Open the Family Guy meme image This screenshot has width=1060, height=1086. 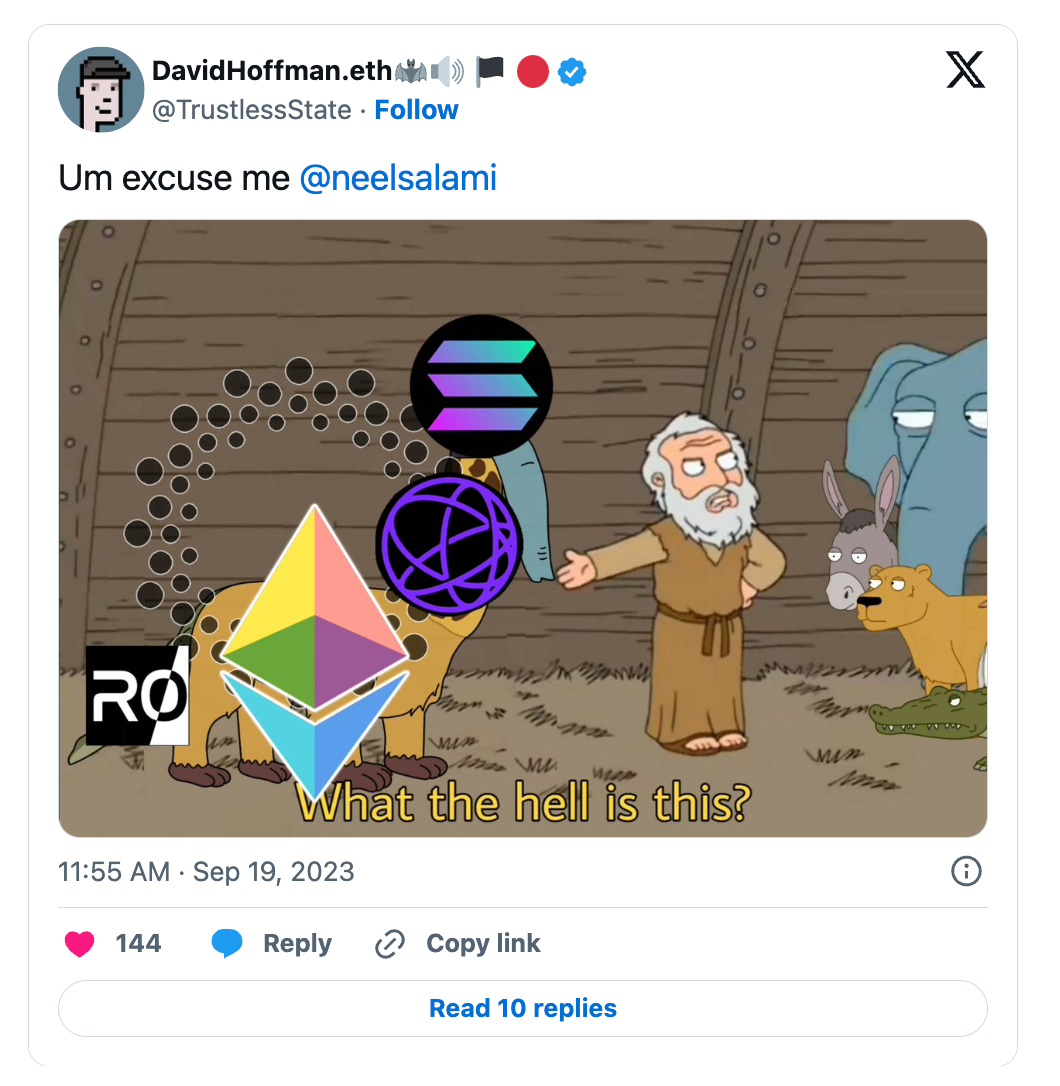[523, 528]
